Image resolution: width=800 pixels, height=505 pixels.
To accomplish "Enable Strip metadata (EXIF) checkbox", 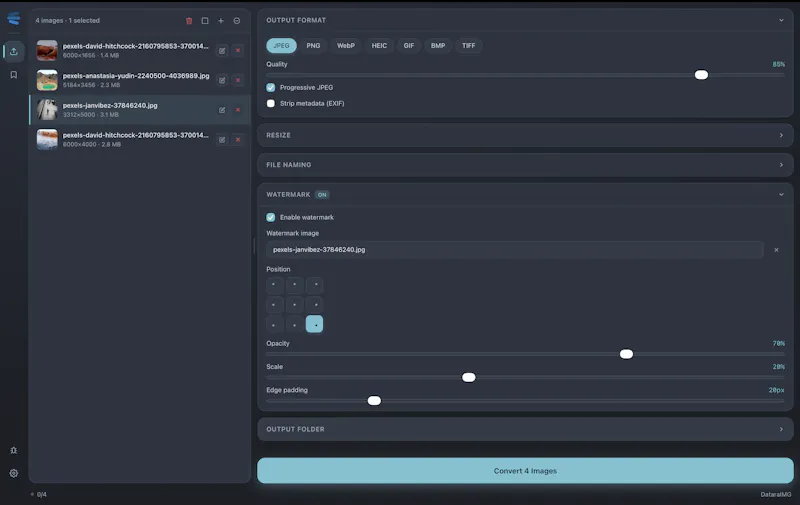I will pos(271,104).
